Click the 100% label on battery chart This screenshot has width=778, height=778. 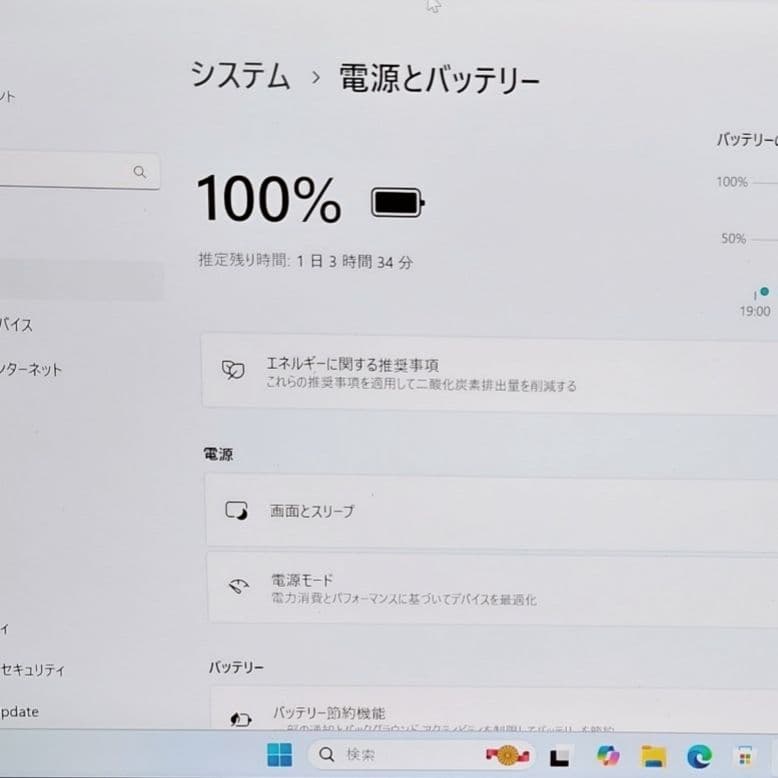732,182
